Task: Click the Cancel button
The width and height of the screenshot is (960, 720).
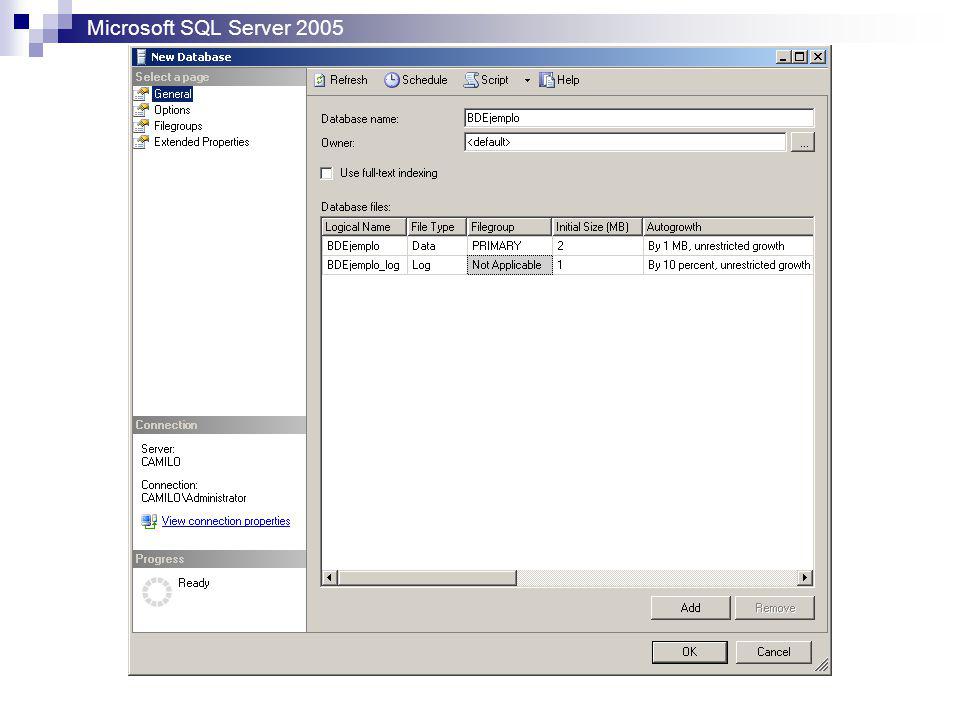Action: click(774, 652)
